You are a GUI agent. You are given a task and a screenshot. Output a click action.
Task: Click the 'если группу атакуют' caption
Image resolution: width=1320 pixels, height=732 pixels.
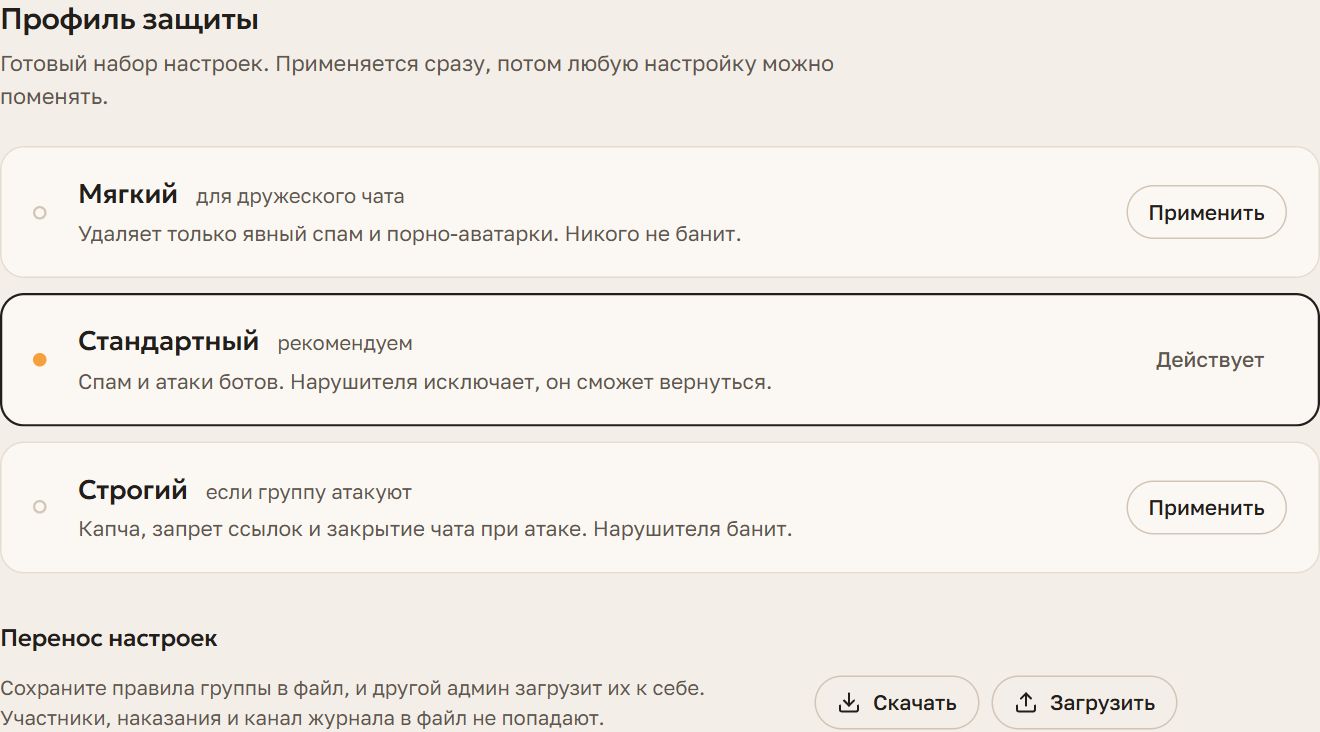pyautogui.click(x=309, y=492)
